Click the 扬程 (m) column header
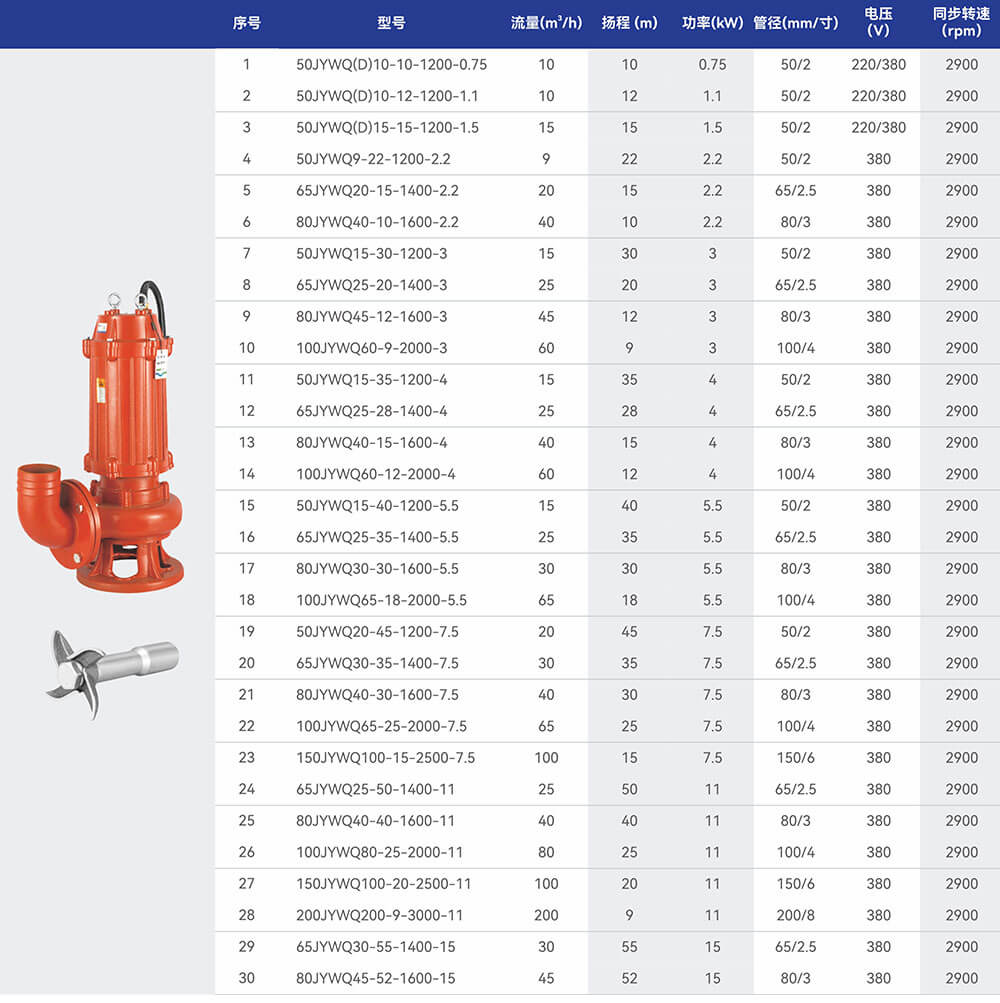Image resolution: width=1000 pixels, height=1003 pixels. point(630,24)
